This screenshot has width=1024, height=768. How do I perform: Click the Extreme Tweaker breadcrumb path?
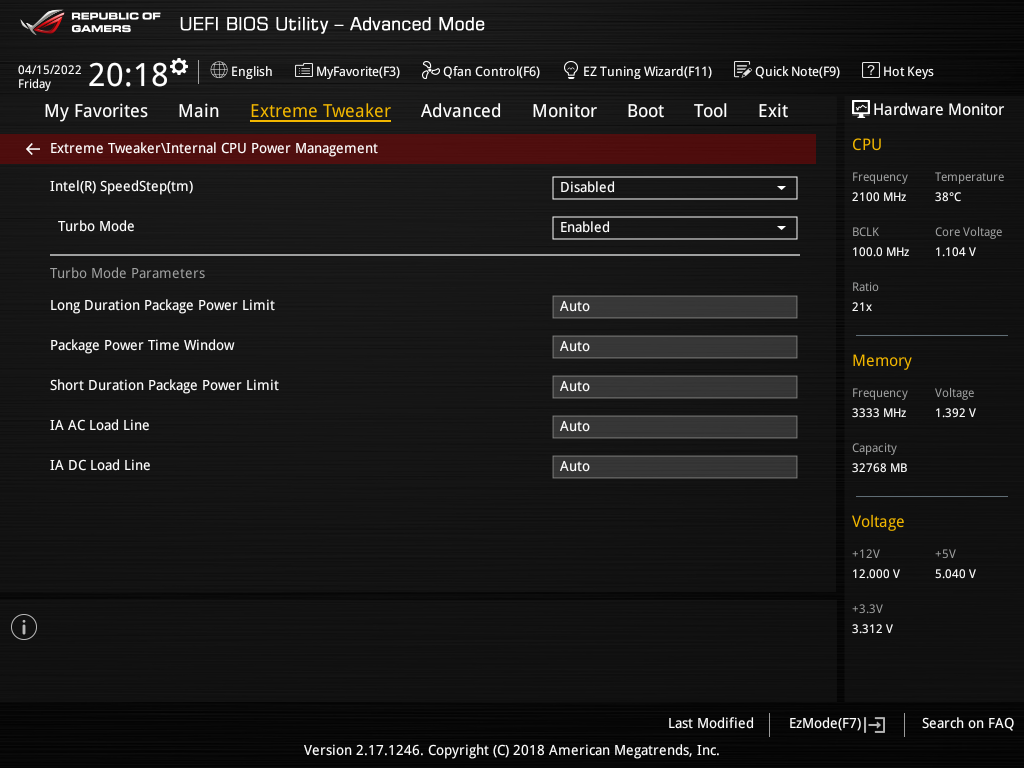click(214, 149)
